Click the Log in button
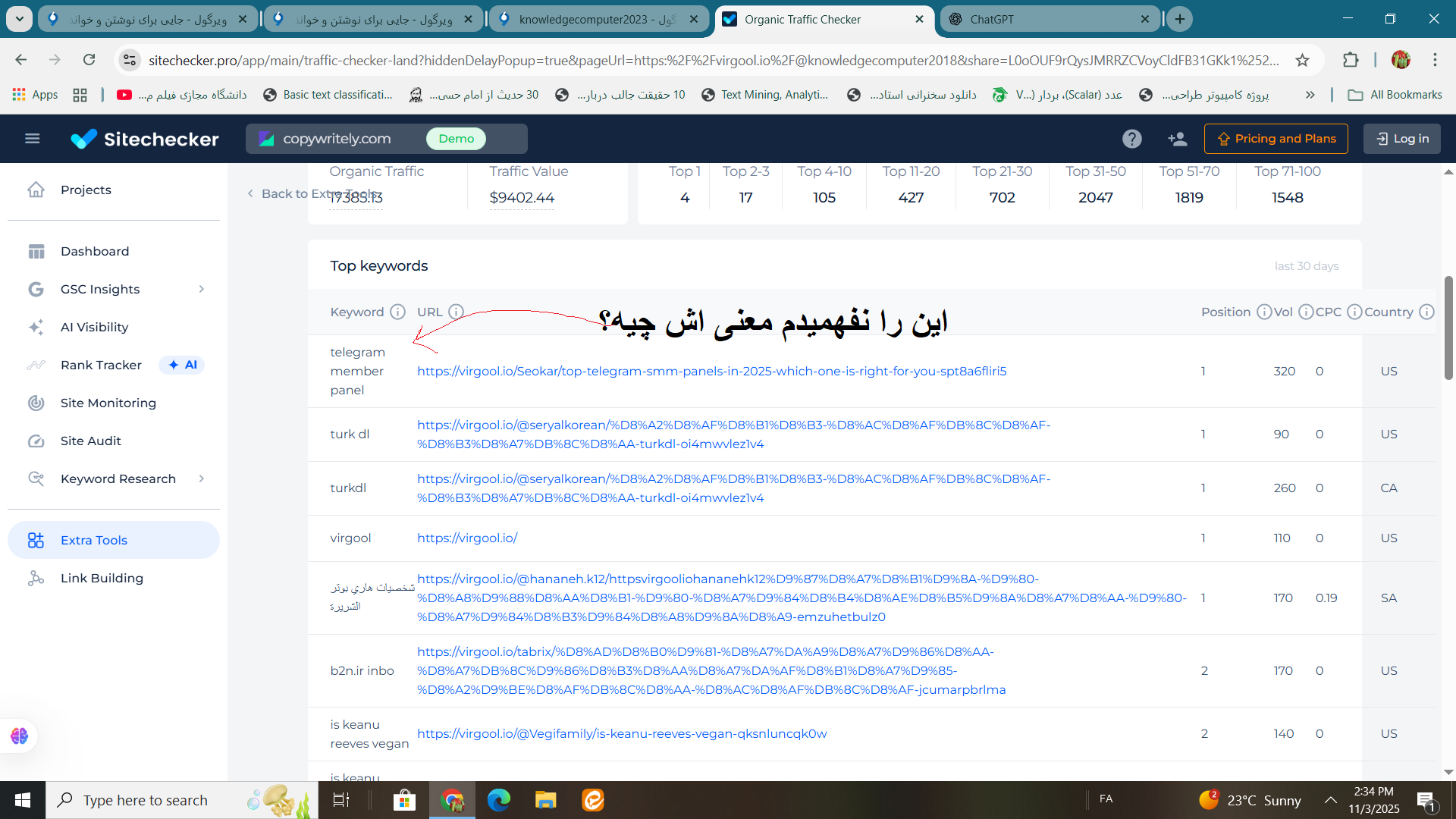The image size is (1456, 819). tap(1401, 139)
